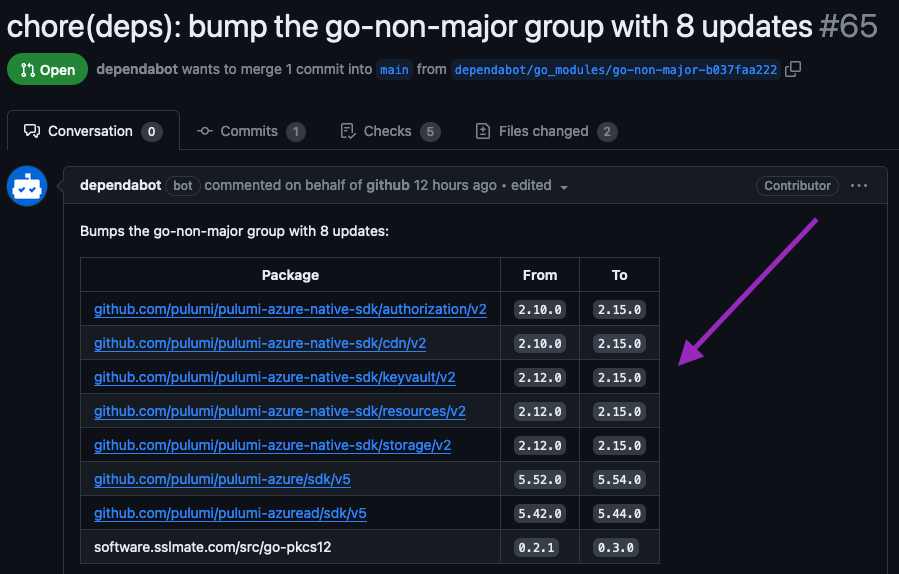The image size is (899, 574).
Task: Click the 5.54.0 To version value
Action: pyautogui.click(x=619, y=479)
